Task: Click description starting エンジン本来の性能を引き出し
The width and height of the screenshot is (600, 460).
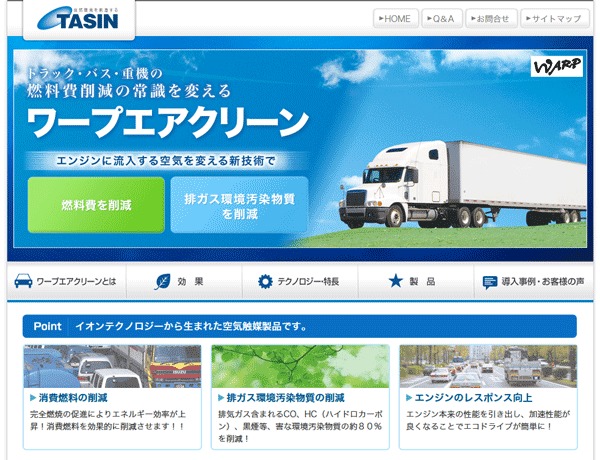Action: tap(488, 420)
